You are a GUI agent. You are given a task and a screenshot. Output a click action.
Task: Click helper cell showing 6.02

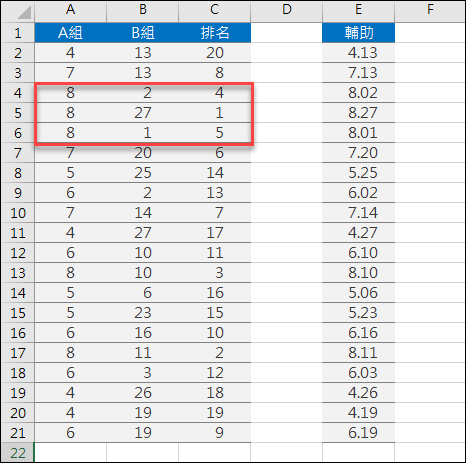click(x=359, y=193)
